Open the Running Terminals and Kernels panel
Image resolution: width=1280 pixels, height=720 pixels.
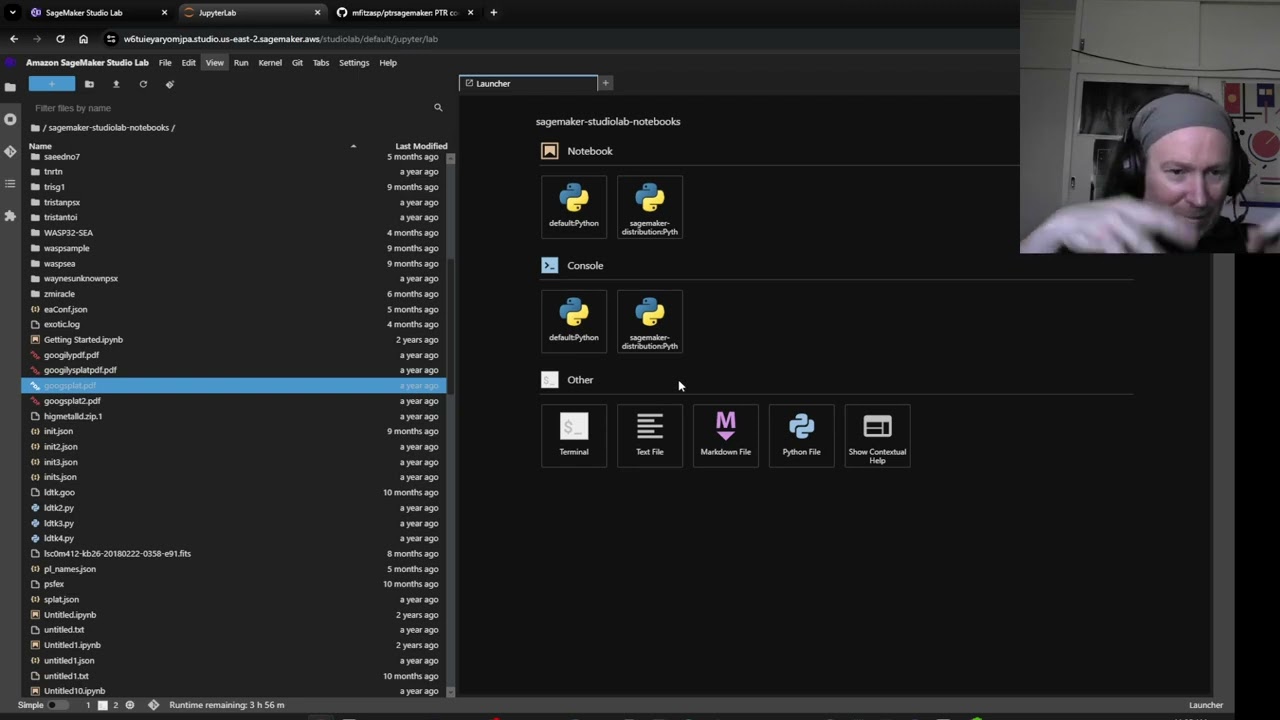[x=10, y=119]
